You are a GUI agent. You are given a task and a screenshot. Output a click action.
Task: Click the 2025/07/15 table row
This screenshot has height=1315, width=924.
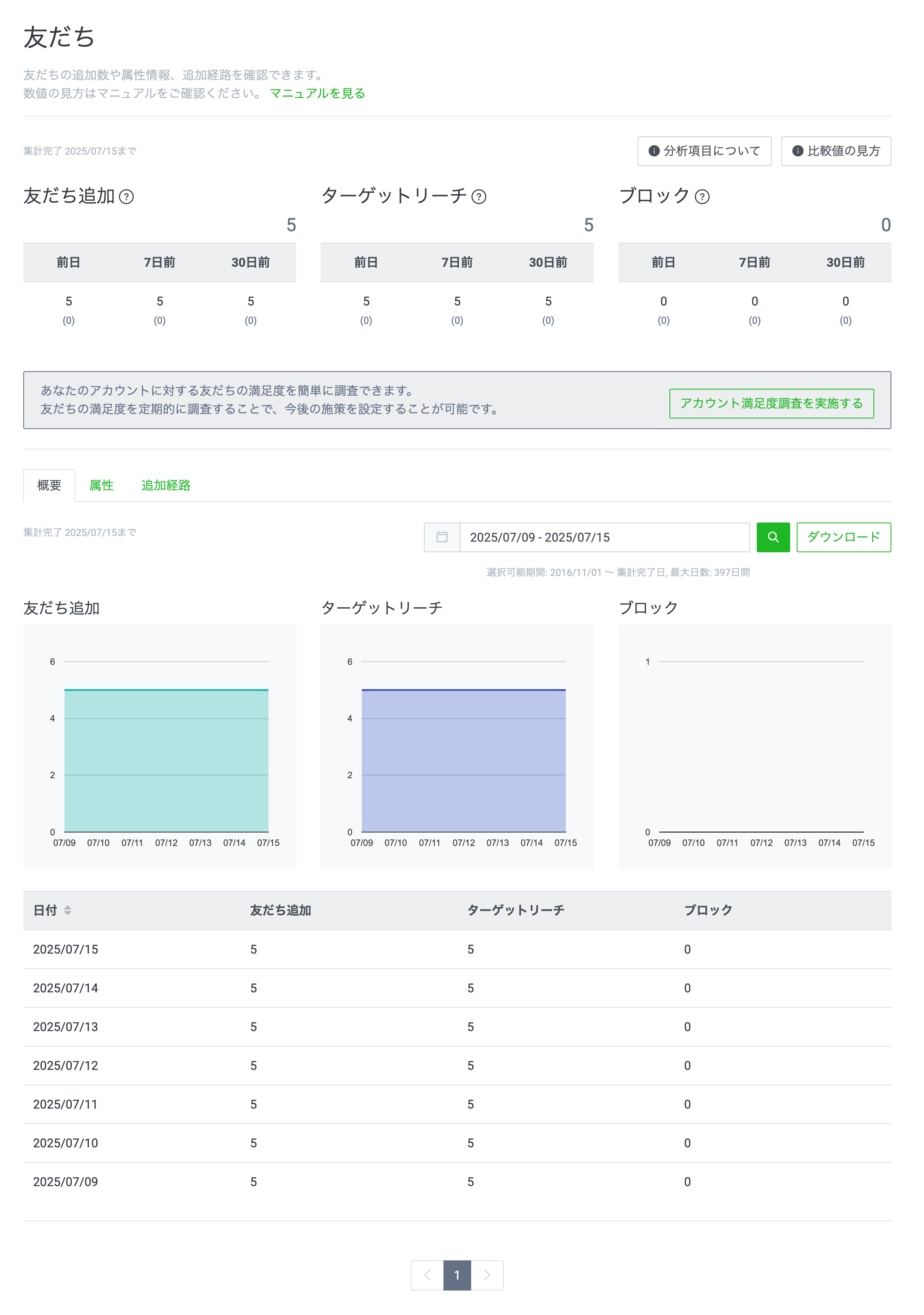pyautogui.click(x=456, y=950)
